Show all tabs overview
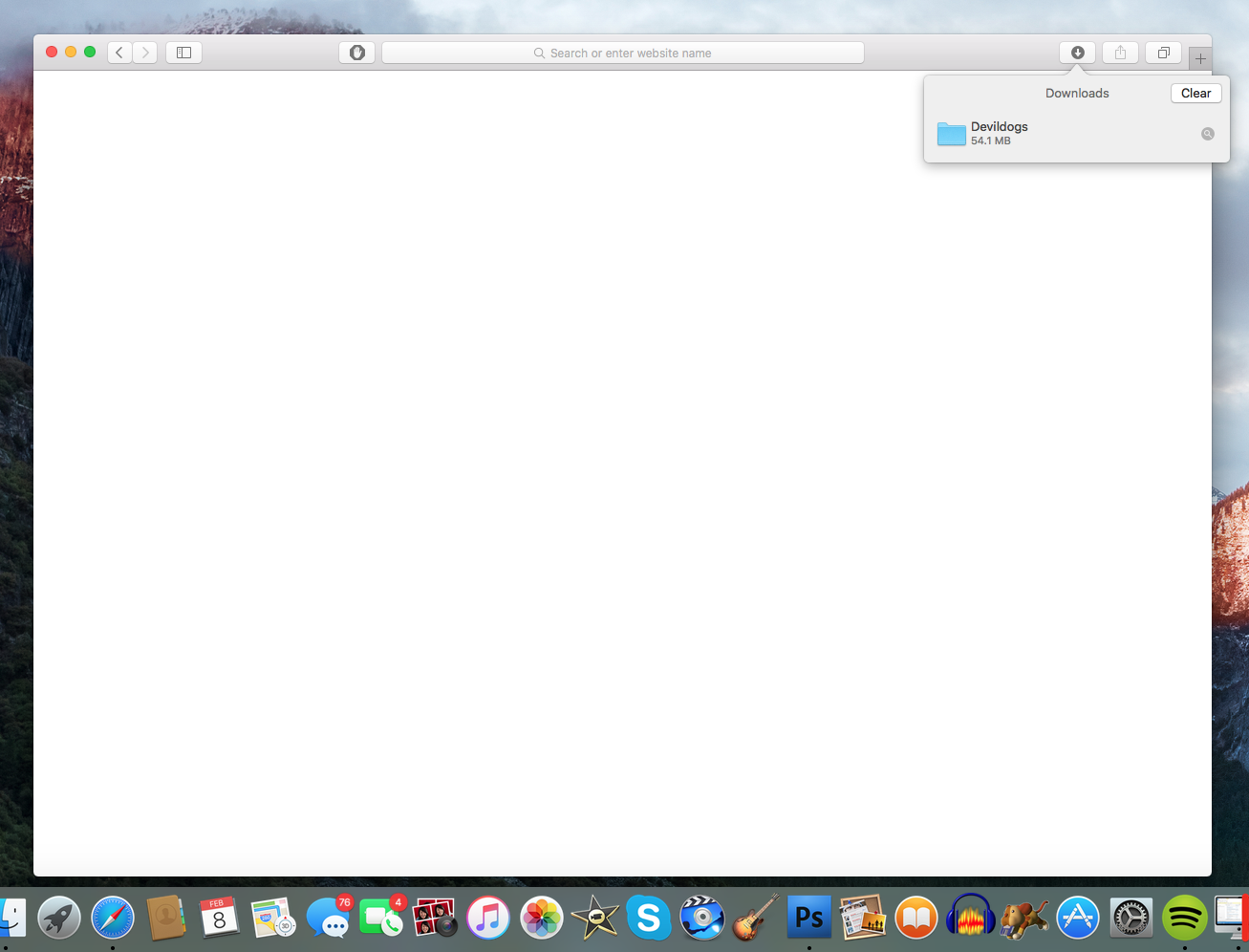 [1163, 53]
